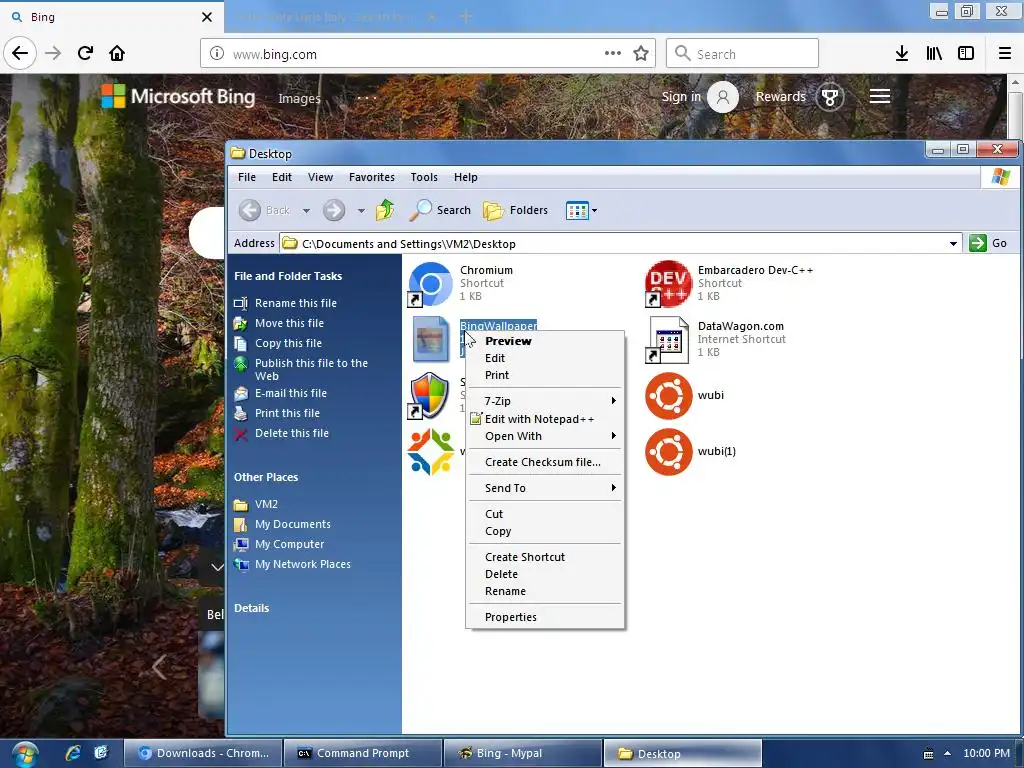Viewport: 1024px width, 768px height.
Task: Open the Tools menu in Explorer
Action: click(424, 177)
